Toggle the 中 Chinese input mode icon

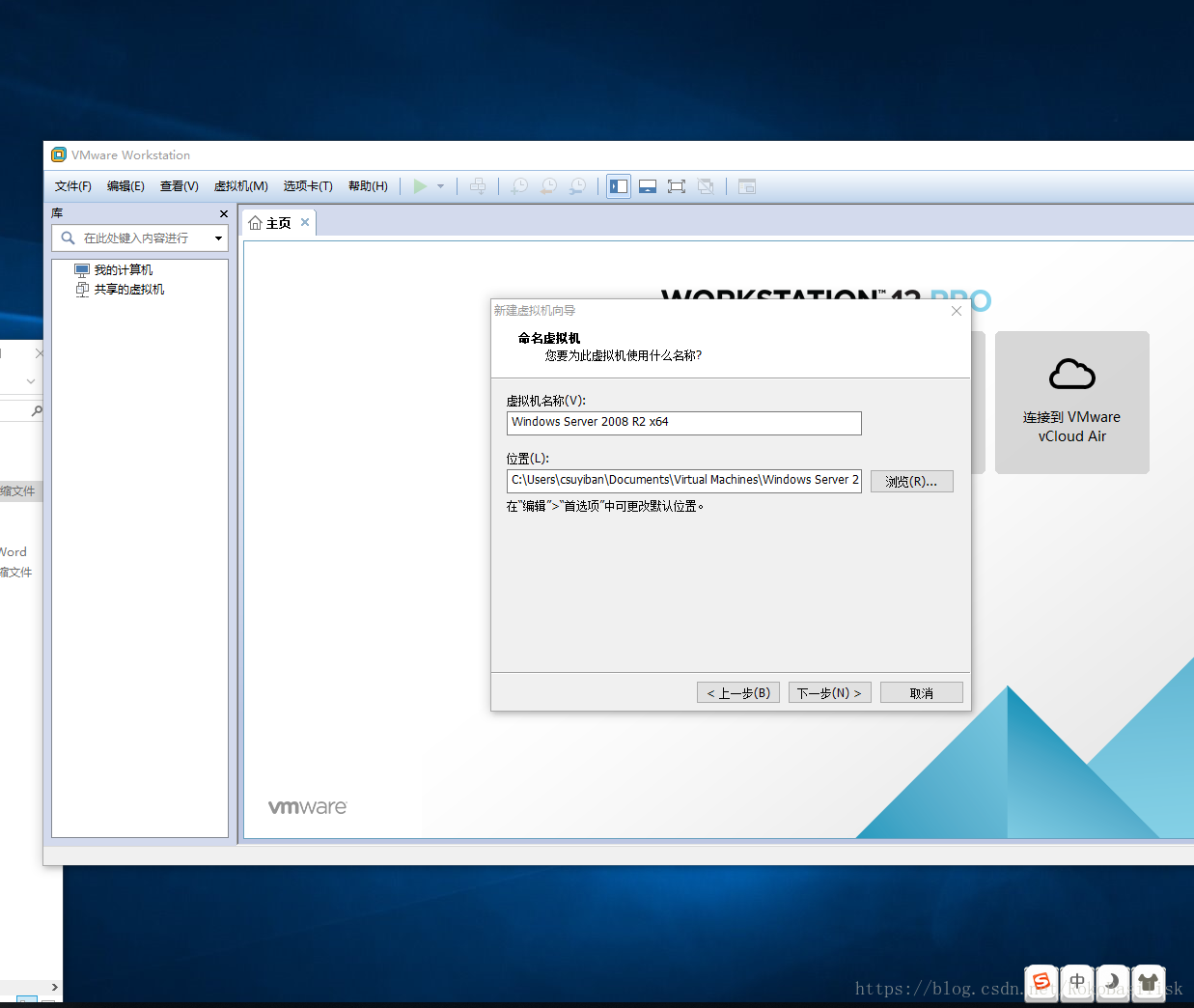[x=1077, y=983]
